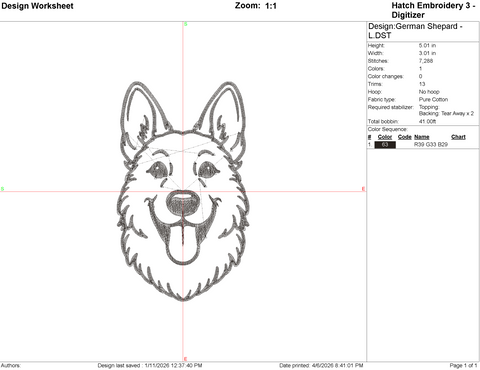Viewport: 480px width, 370px height.
Task: Click the Stitches label
Action: [x=378, y=61]
